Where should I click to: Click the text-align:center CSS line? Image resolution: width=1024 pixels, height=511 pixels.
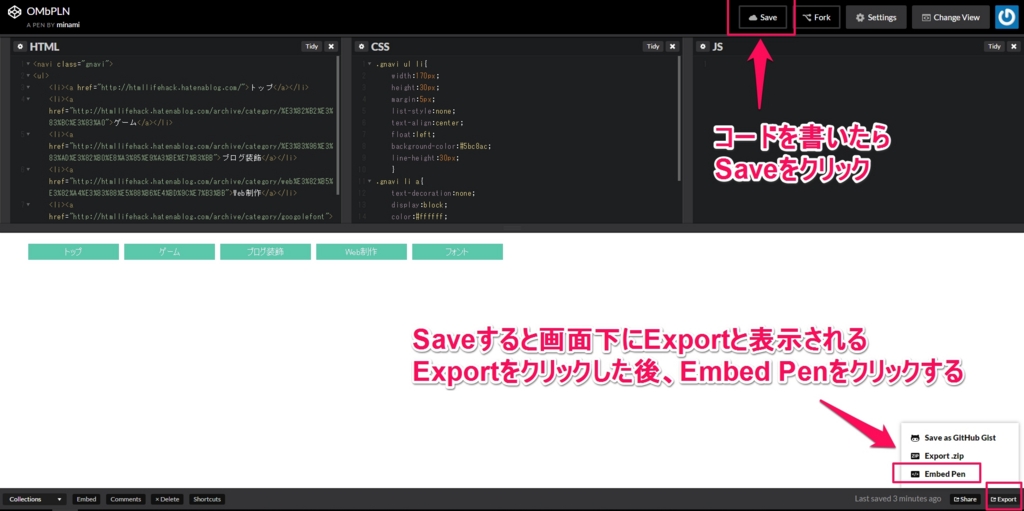tap(426, 123)
